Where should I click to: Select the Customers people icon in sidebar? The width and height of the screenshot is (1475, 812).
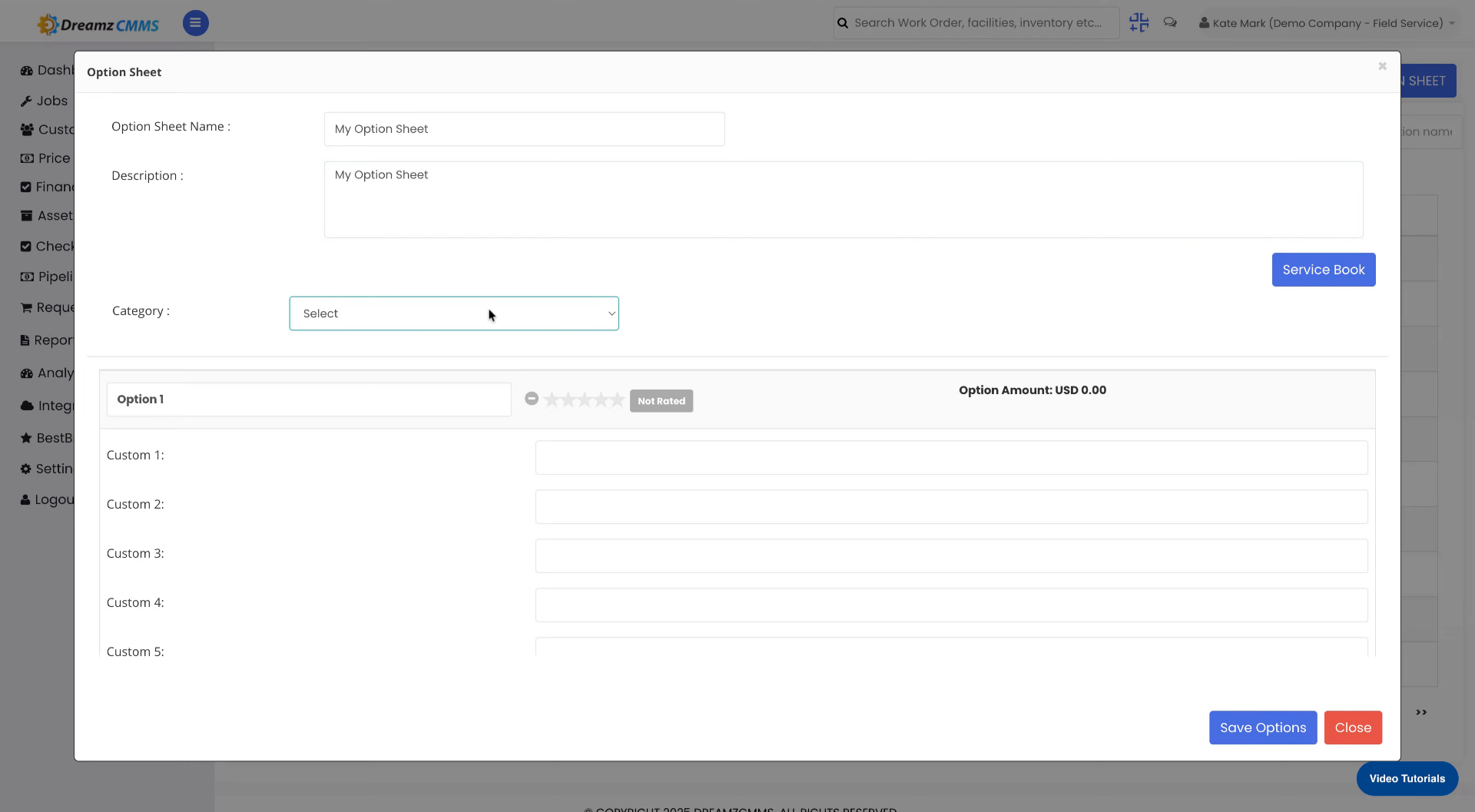point(26,129)
